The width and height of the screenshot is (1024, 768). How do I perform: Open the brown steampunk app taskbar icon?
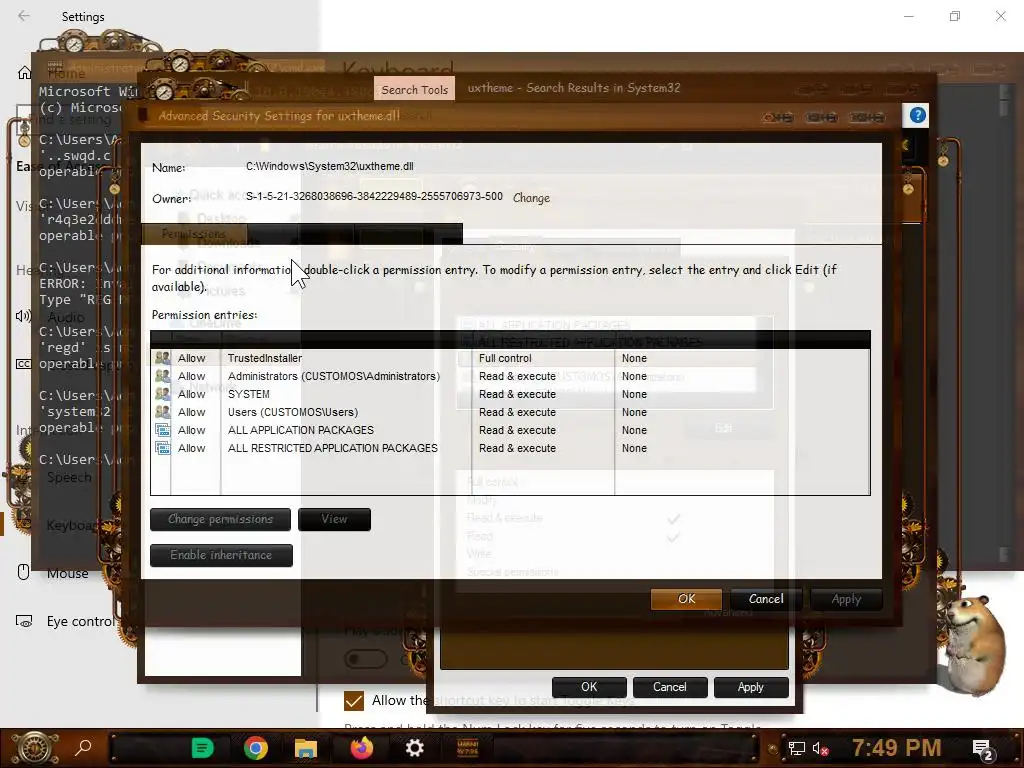468,748
